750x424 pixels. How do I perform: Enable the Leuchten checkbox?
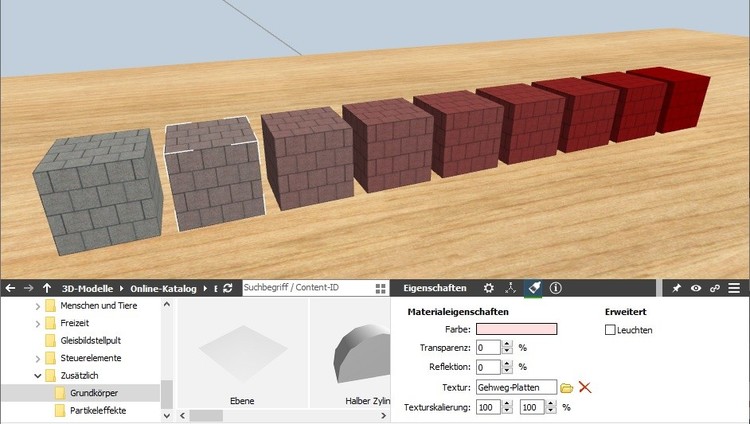[611, 329]
